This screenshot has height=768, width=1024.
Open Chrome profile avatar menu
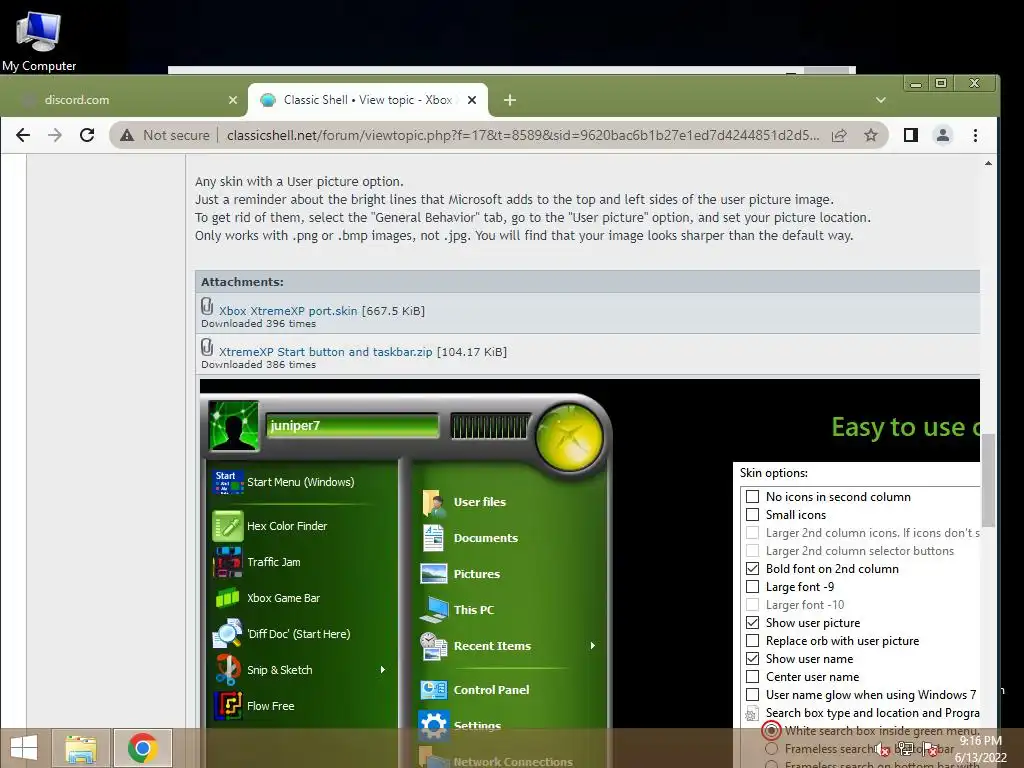click(943, 135)
